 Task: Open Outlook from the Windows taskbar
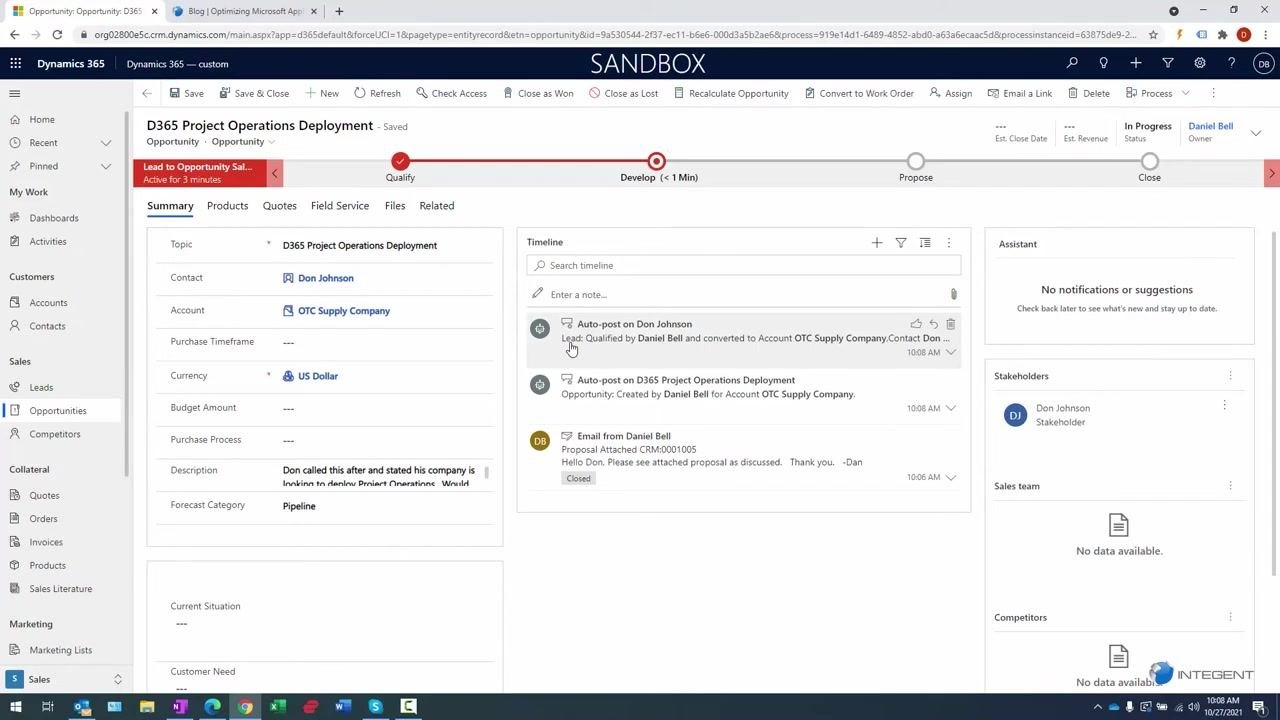82,707
